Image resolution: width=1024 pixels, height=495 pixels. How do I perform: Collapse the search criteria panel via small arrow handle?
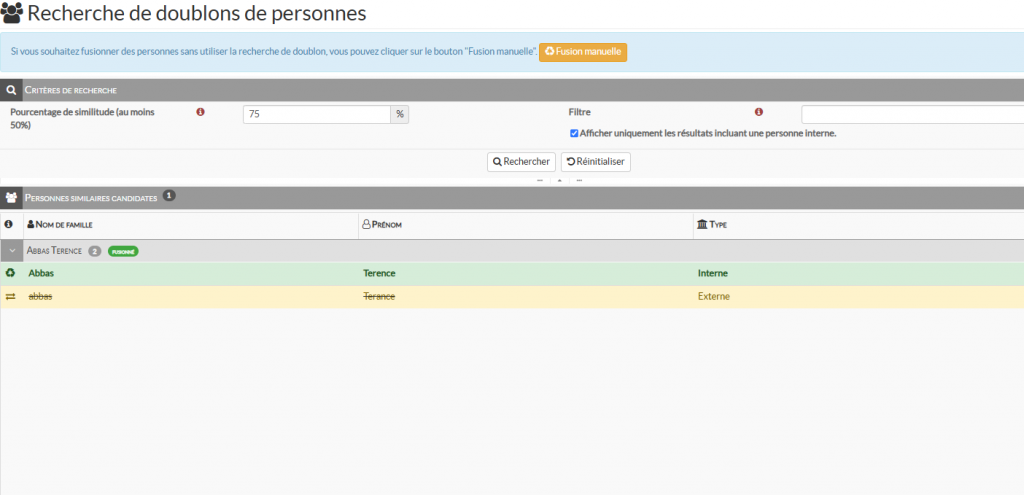[x=559, y=181]
